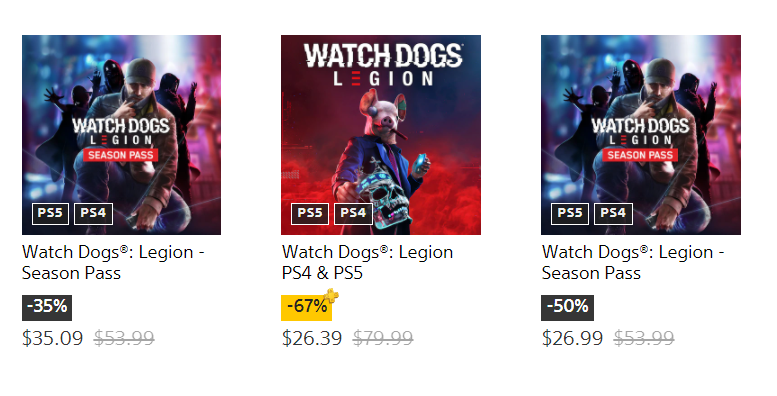
Task: Click the $26.39 sale price
Action: pyautogui.click(x=312, y=339)
